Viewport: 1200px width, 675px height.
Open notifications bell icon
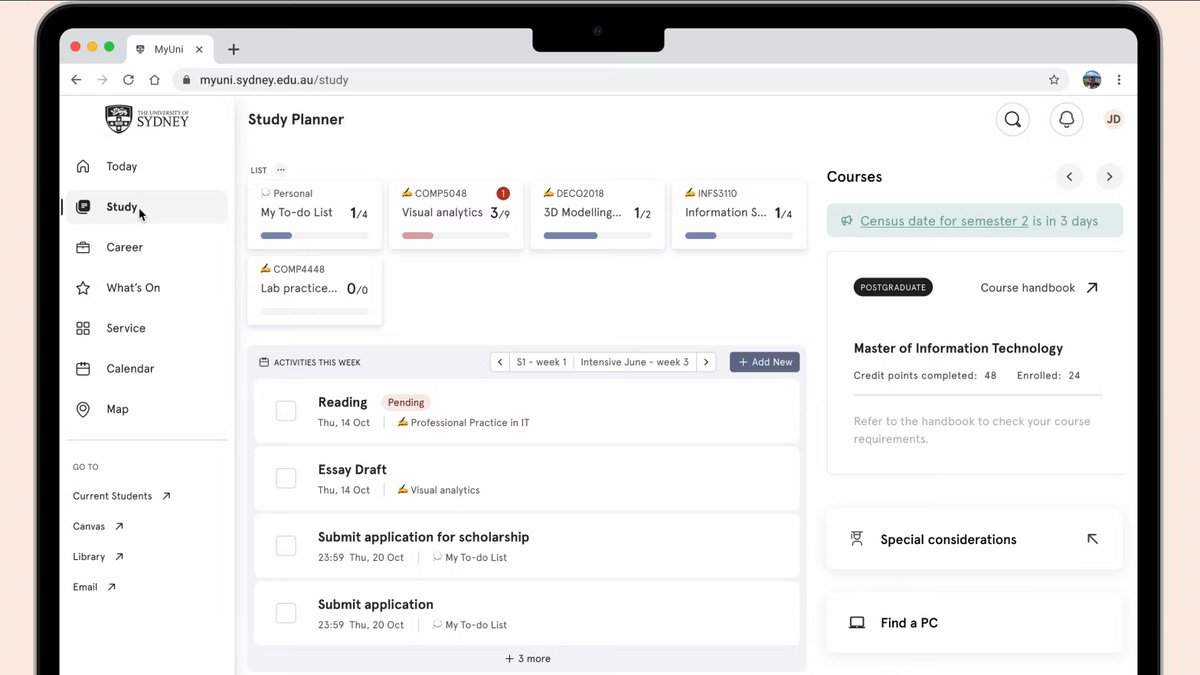click(x=1067, y=120)
